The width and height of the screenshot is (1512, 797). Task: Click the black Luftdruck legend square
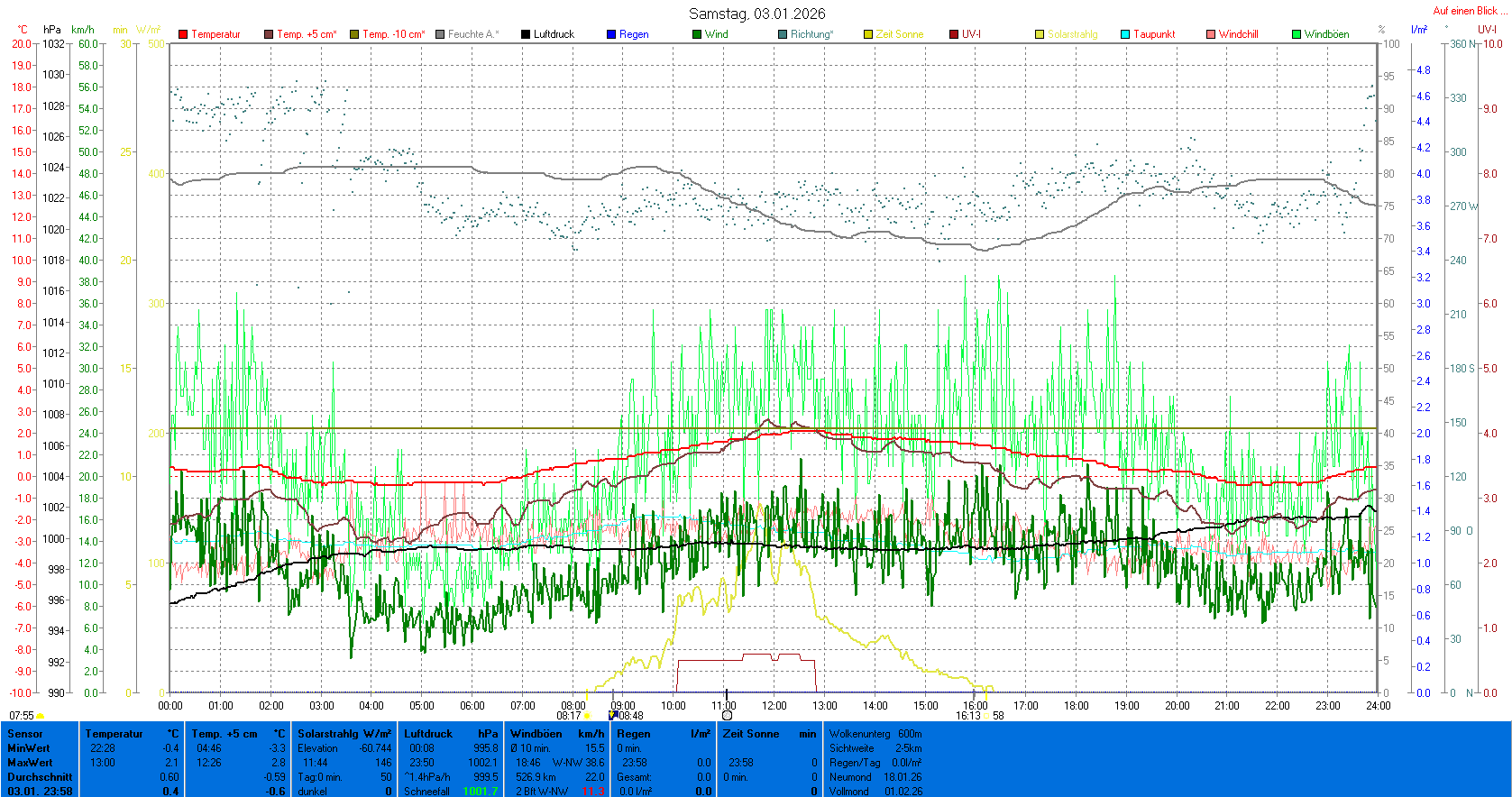[x=526, y=34]
